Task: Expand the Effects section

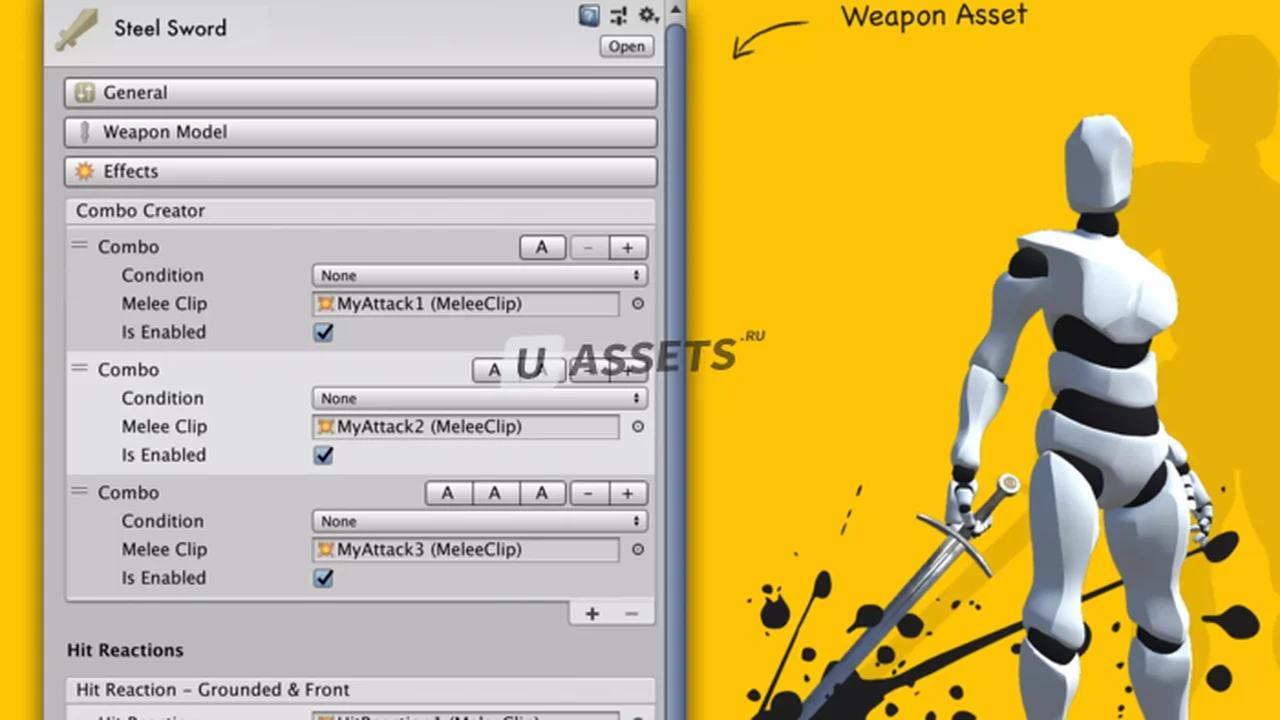Action: (x=361, y=171)
